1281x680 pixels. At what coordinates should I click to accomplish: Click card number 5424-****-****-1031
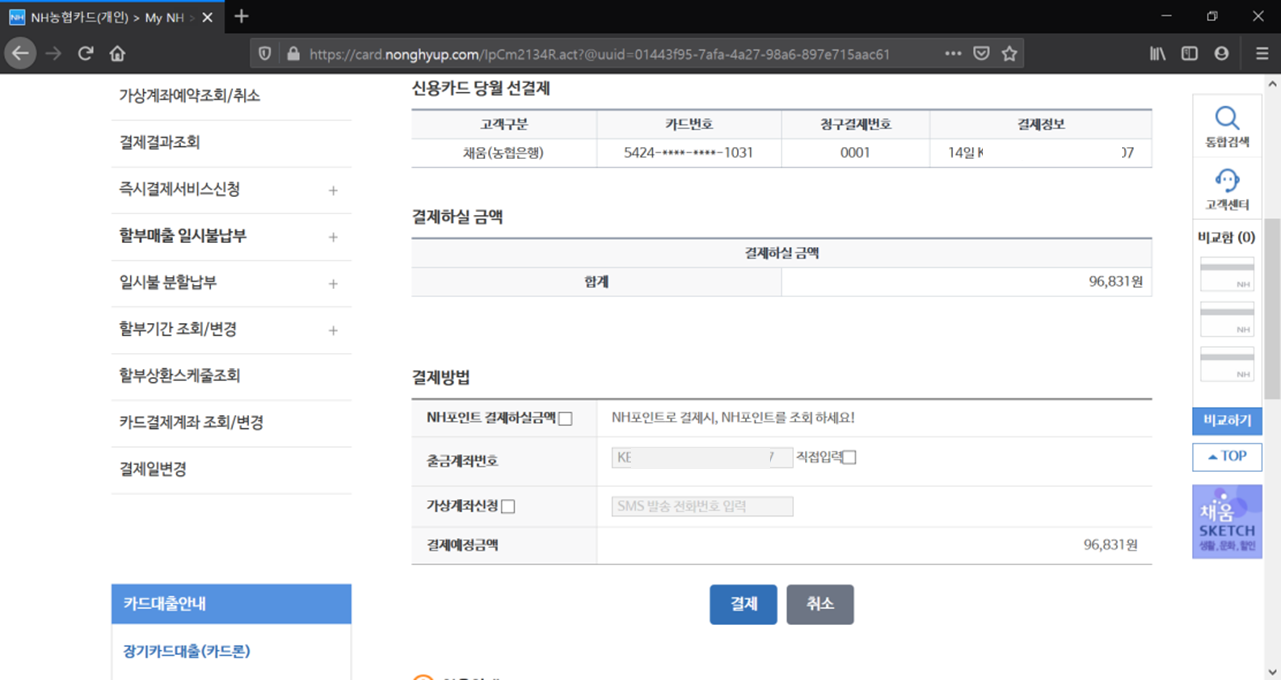coord(688,153)
